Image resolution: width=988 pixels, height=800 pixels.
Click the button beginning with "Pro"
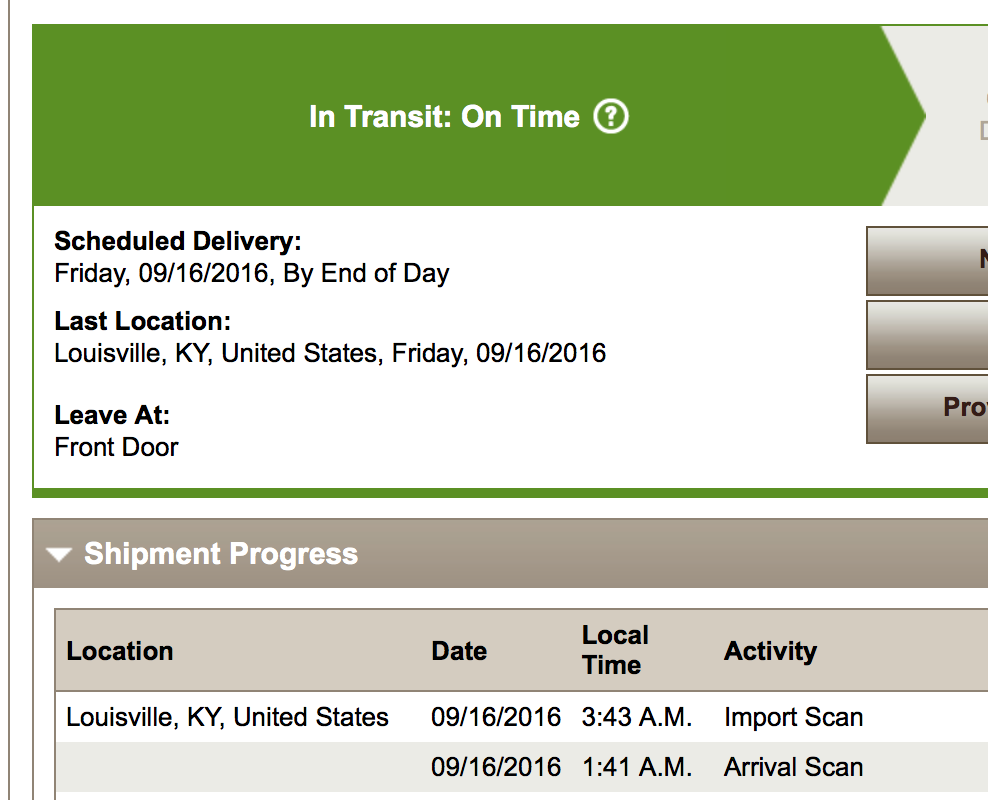pos(927,409)
